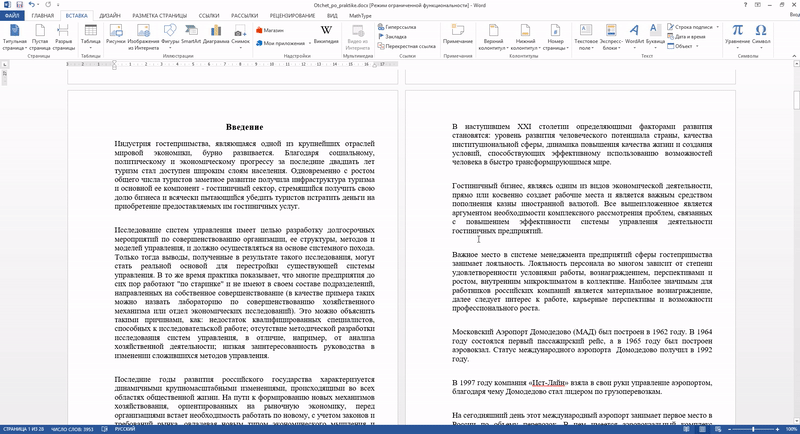The image size is (800, 434).
Task: Open Верхний колонтитул header dropdown
Action: tap(493, 36)
